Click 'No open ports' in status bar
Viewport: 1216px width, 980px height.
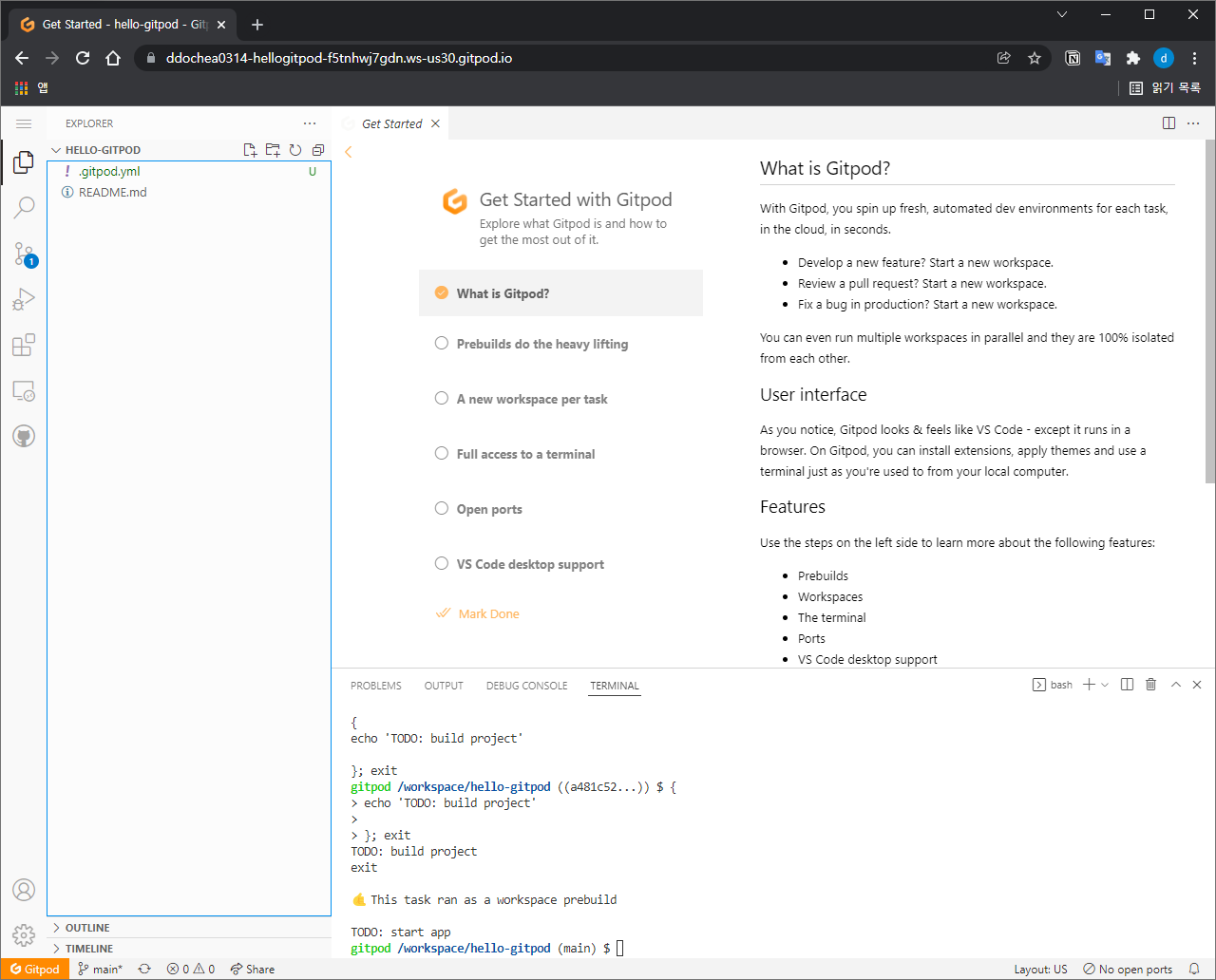click(x=1128, y=970)
